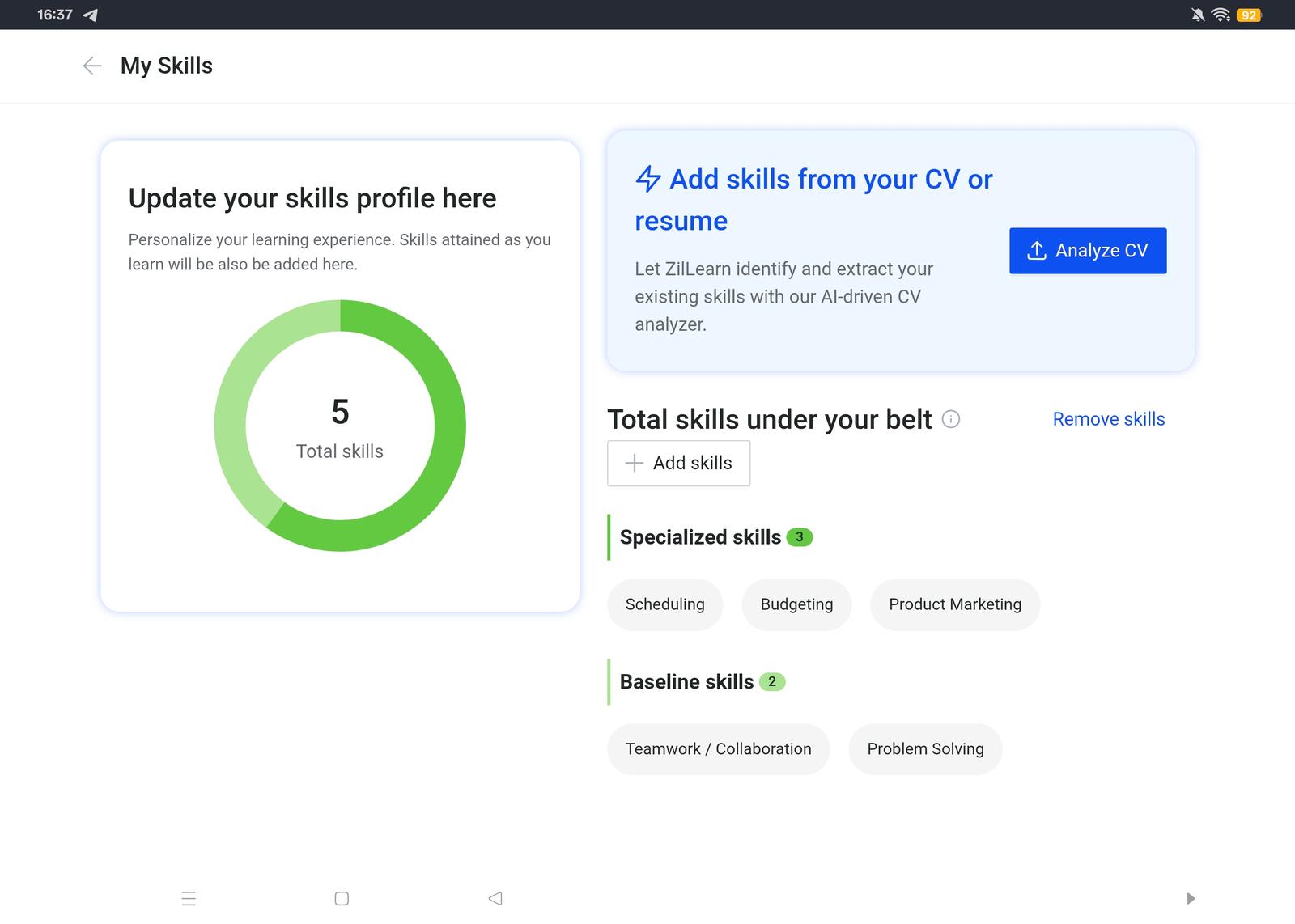The height and width of the screenshot is (924, 1295).
Task: Tap the Problem Solving skill chip
Action: tap(925, 749)
